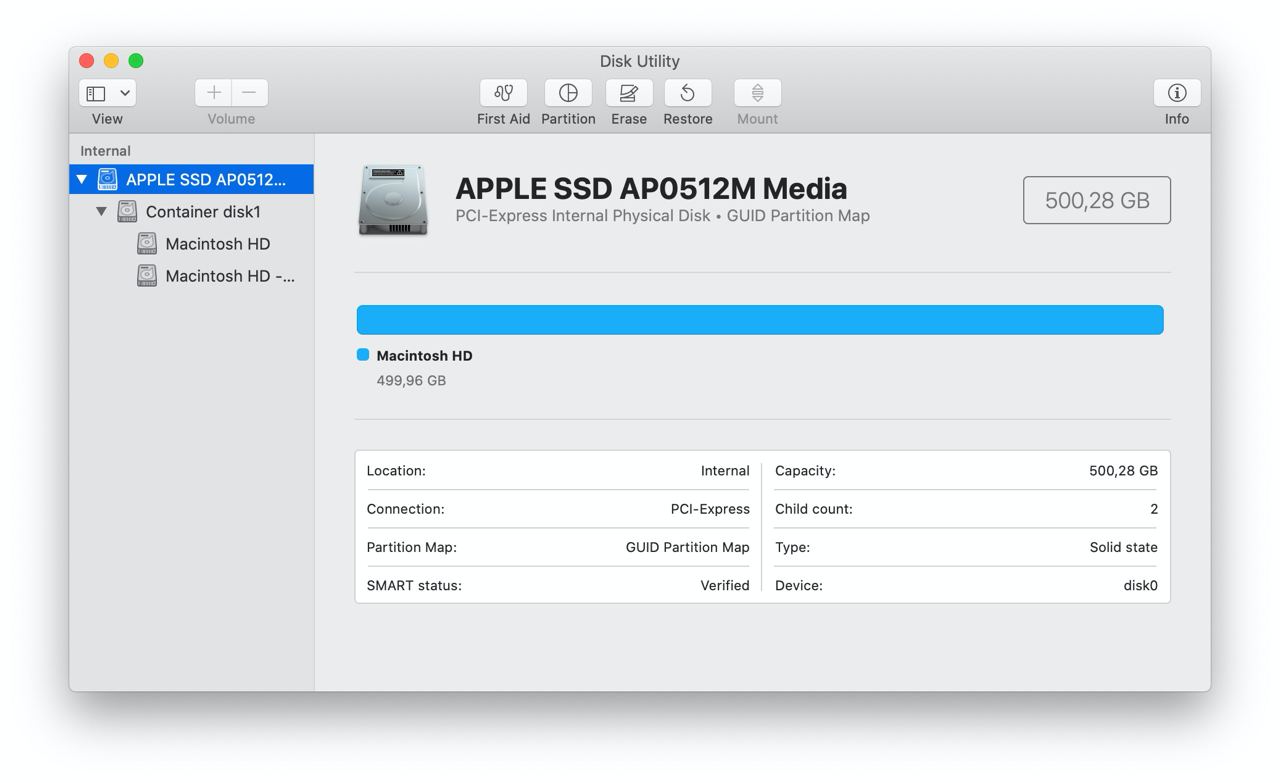1280x783 pixels.
Task: Click the 499,96 GB size text
Action: [x=411, y=381]
